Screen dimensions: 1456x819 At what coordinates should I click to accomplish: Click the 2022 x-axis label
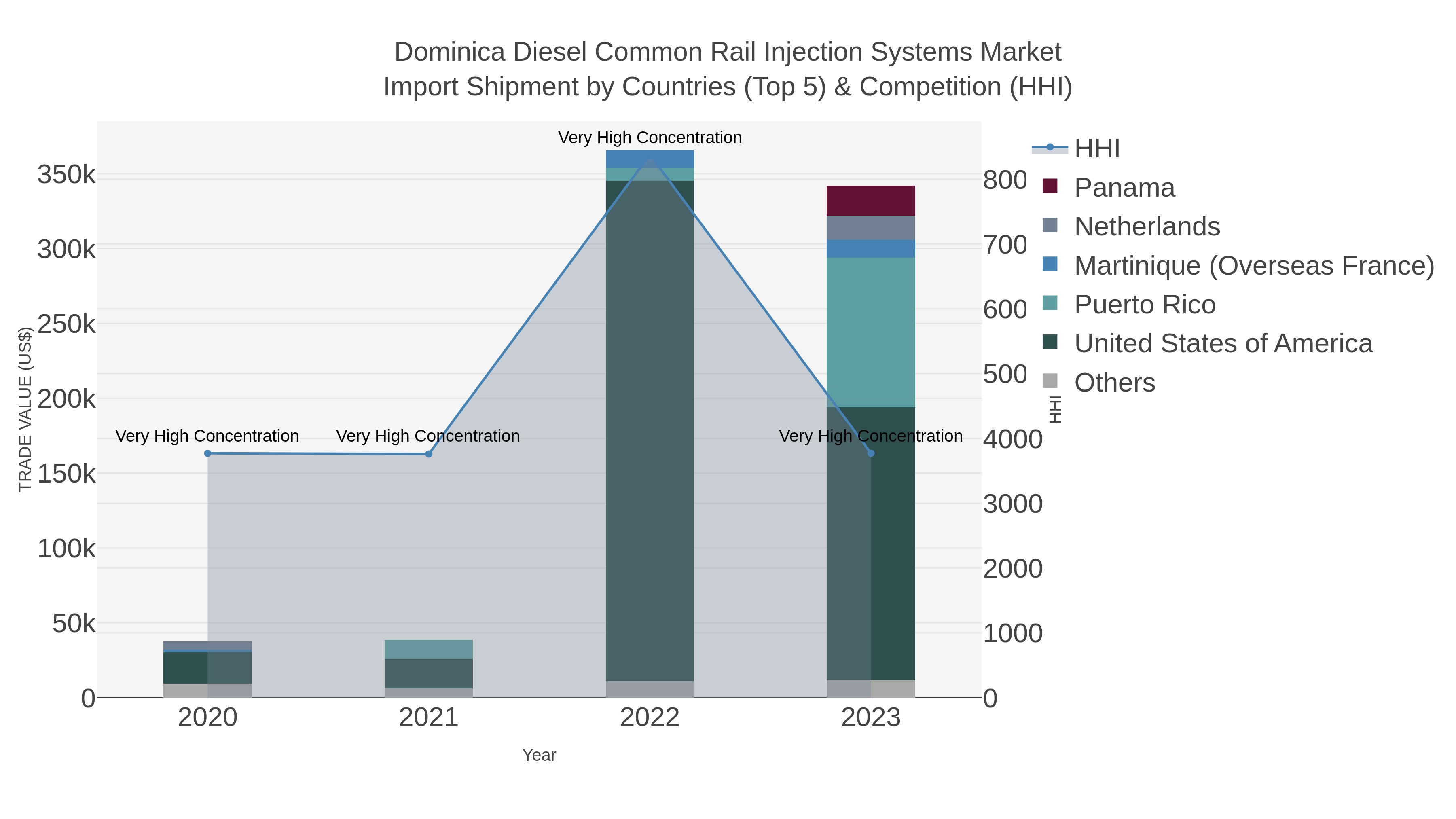[x=650, y=718]
